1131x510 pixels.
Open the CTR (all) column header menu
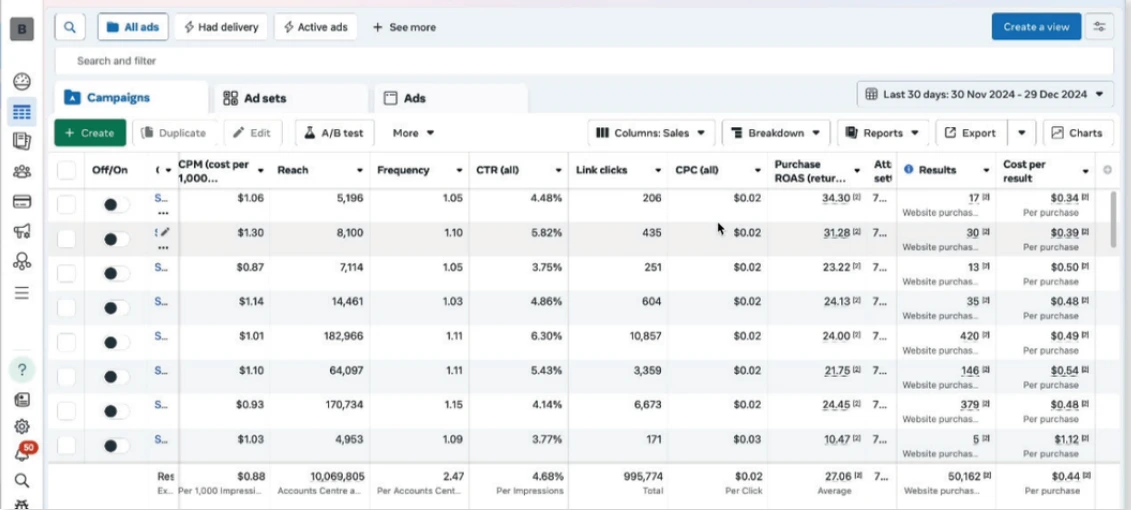[558, 171]
